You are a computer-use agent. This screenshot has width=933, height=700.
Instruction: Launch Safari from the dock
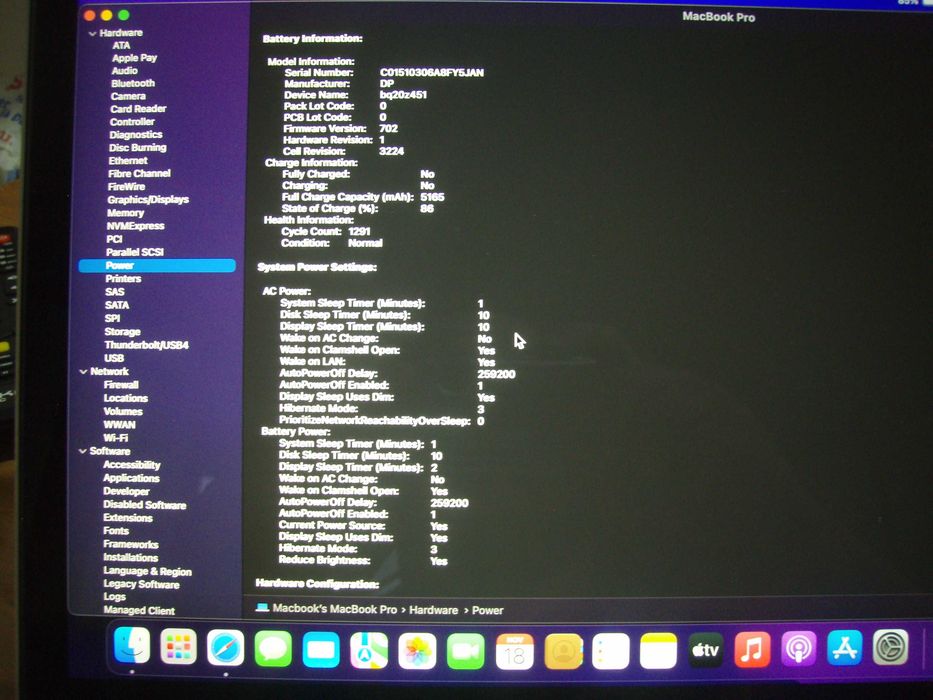[x=226, y=648]
